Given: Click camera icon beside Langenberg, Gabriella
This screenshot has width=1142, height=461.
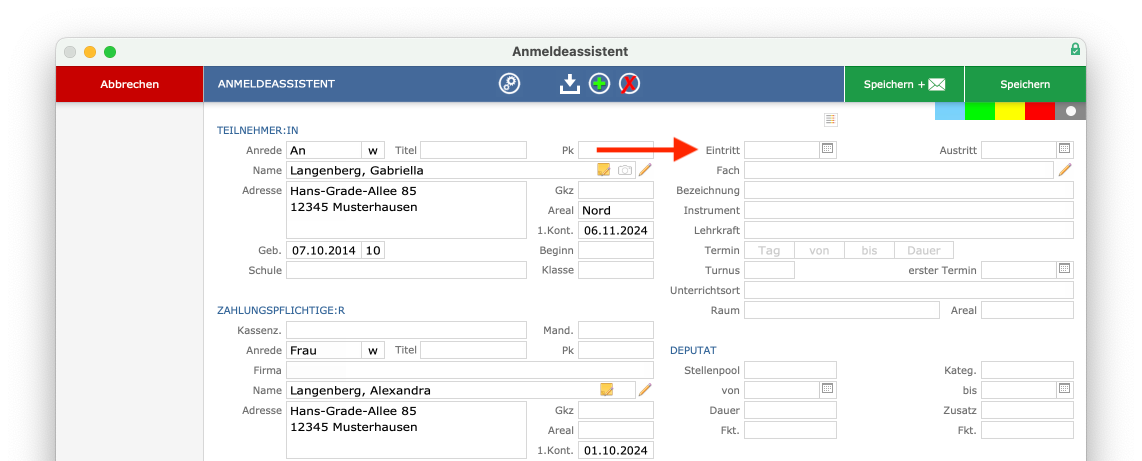Looking at the screenshot, I should (625, 170).
